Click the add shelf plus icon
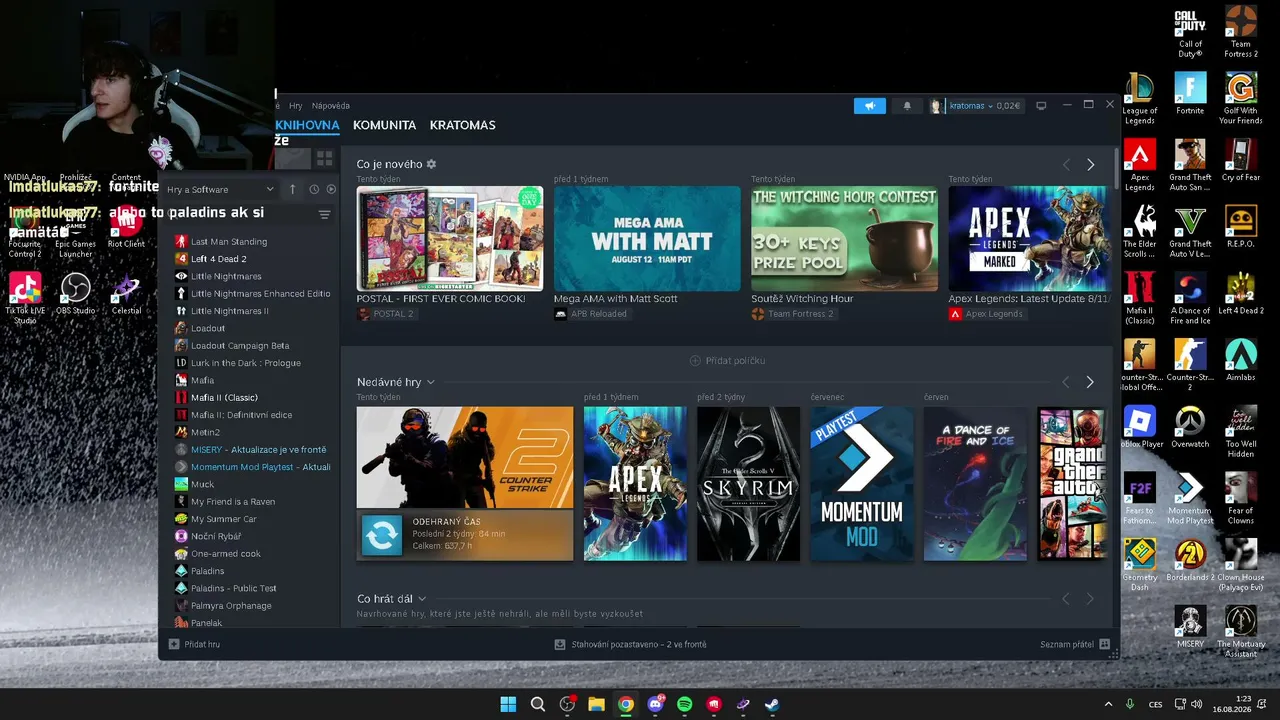 pos(695,360)
